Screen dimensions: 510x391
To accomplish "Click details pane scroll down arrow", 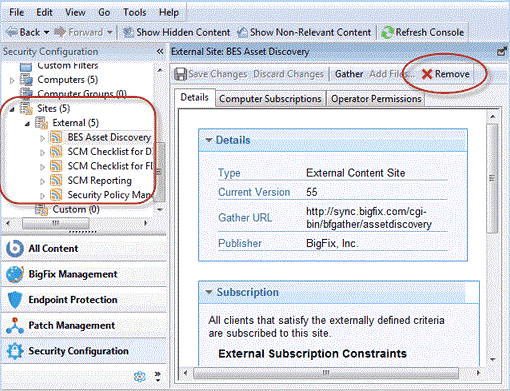I will click(x=492, y=360).
